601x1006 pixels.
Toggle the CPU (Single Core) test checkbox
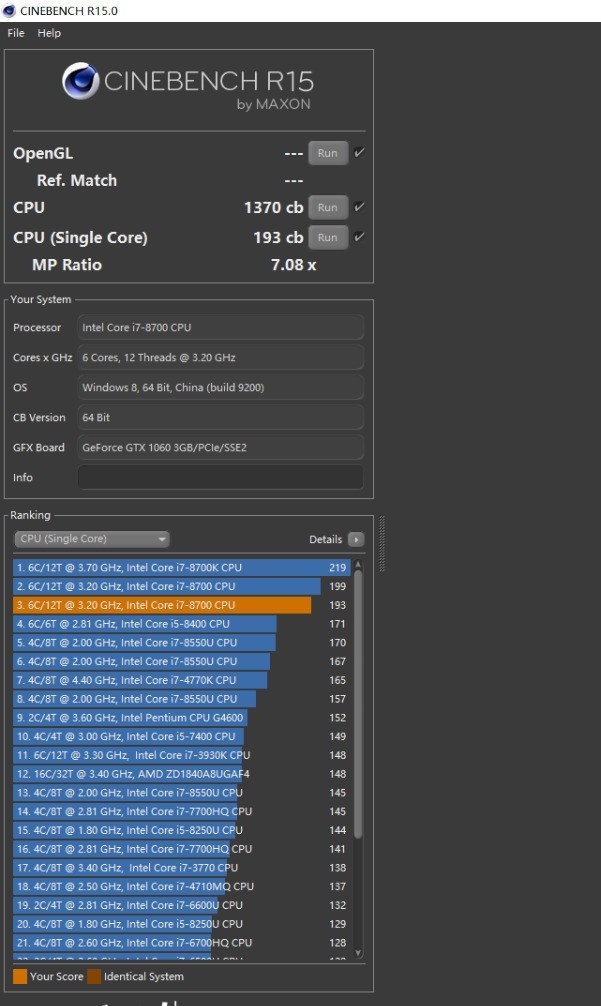(x=359, y=237)
